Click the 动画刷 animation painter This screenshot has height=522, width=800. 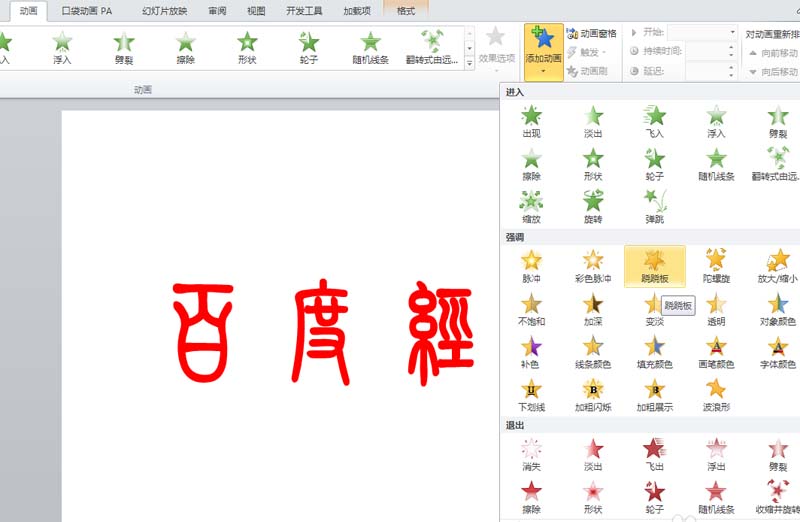coord(587,71)
